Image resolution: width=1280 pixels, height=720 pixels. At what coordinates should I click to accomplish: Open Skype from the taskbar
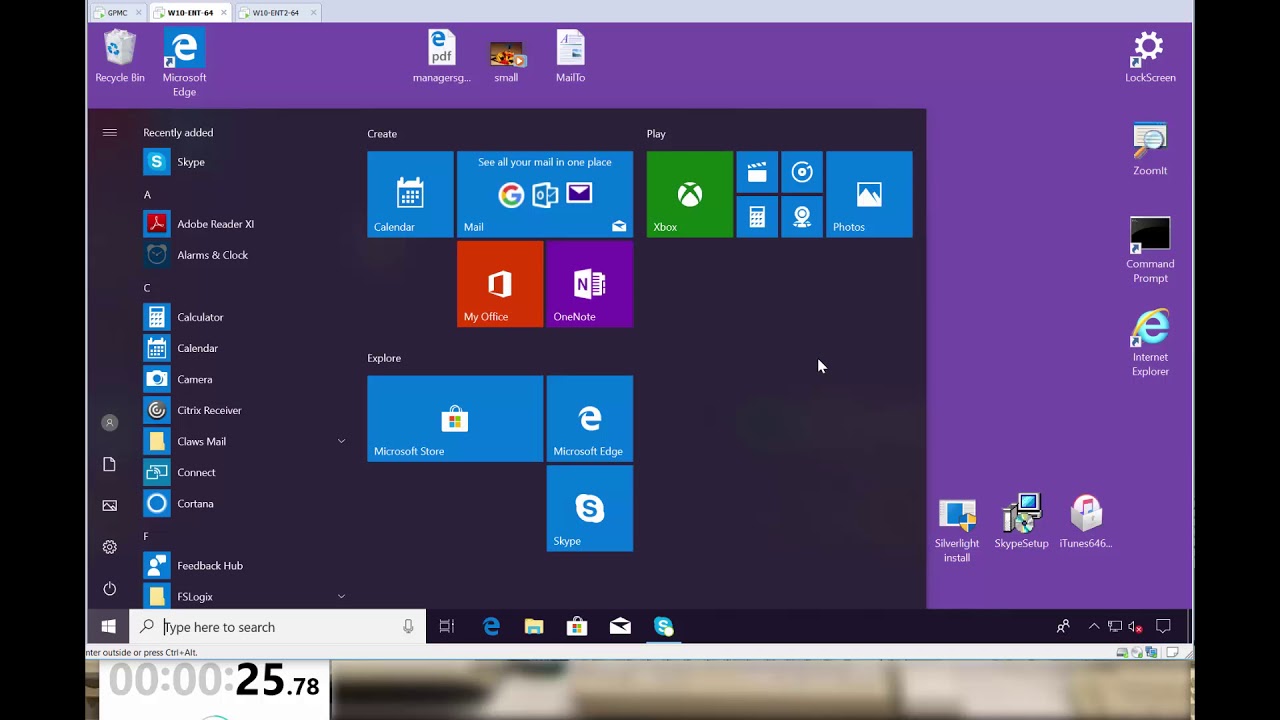click(x=664, y=627)
